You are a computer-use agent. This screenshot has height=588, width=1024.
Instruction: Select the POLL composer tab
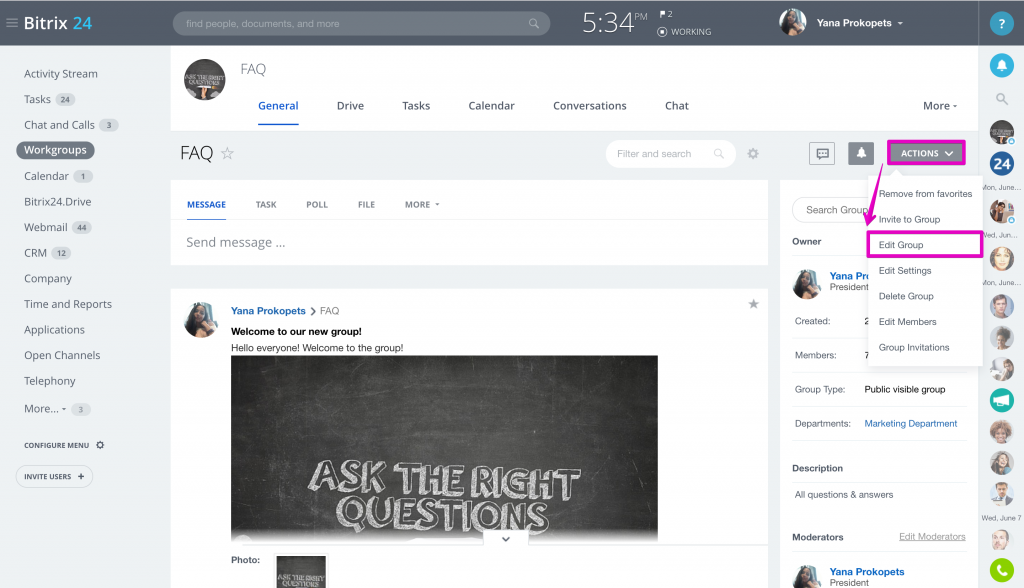[317, 204]
